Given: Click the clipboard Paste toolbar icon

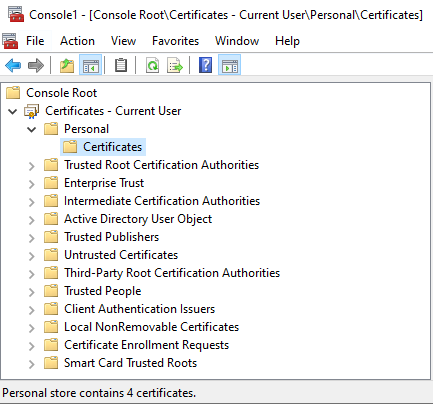Looking at the screenshot, I should pyautogui.click(x=121, y=65).
